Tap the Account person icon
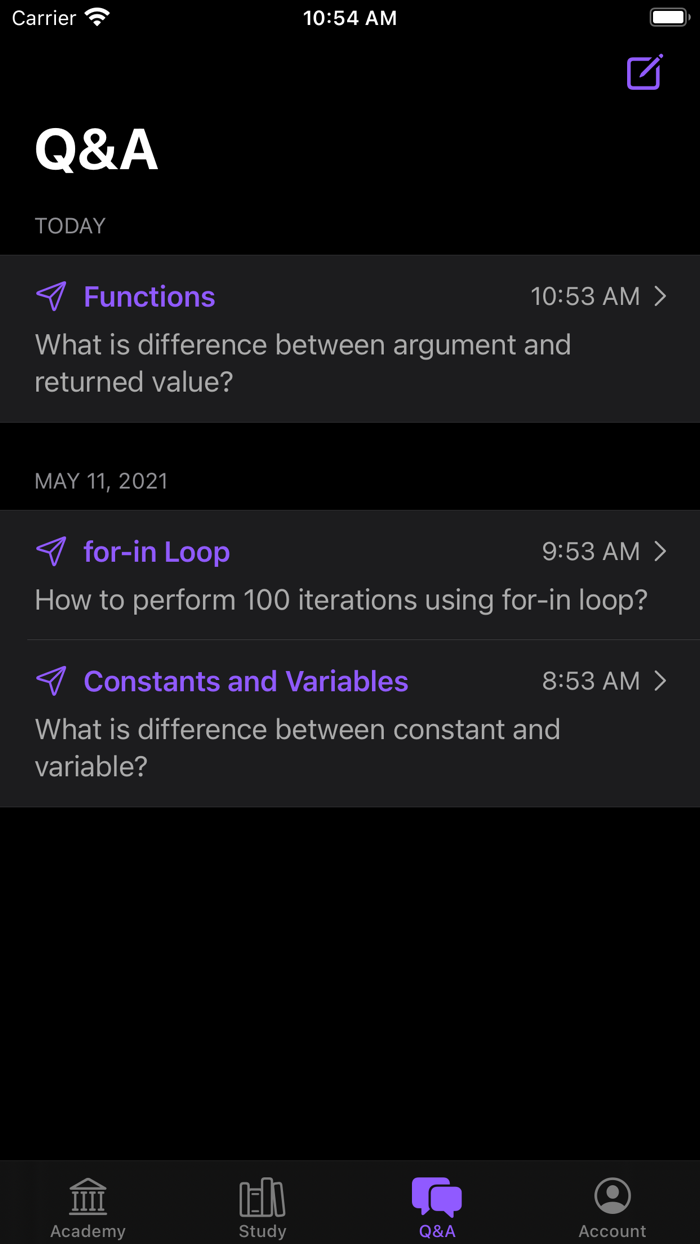The height and width of the screenshot is (1244, 700). click(x=612, y=1196)
